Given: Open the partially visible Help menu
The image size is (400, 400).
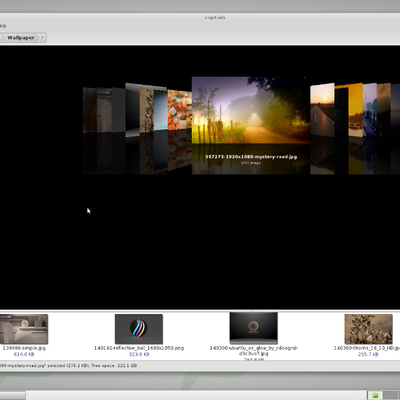Looking at the screenshot, I should pos(3,26).
